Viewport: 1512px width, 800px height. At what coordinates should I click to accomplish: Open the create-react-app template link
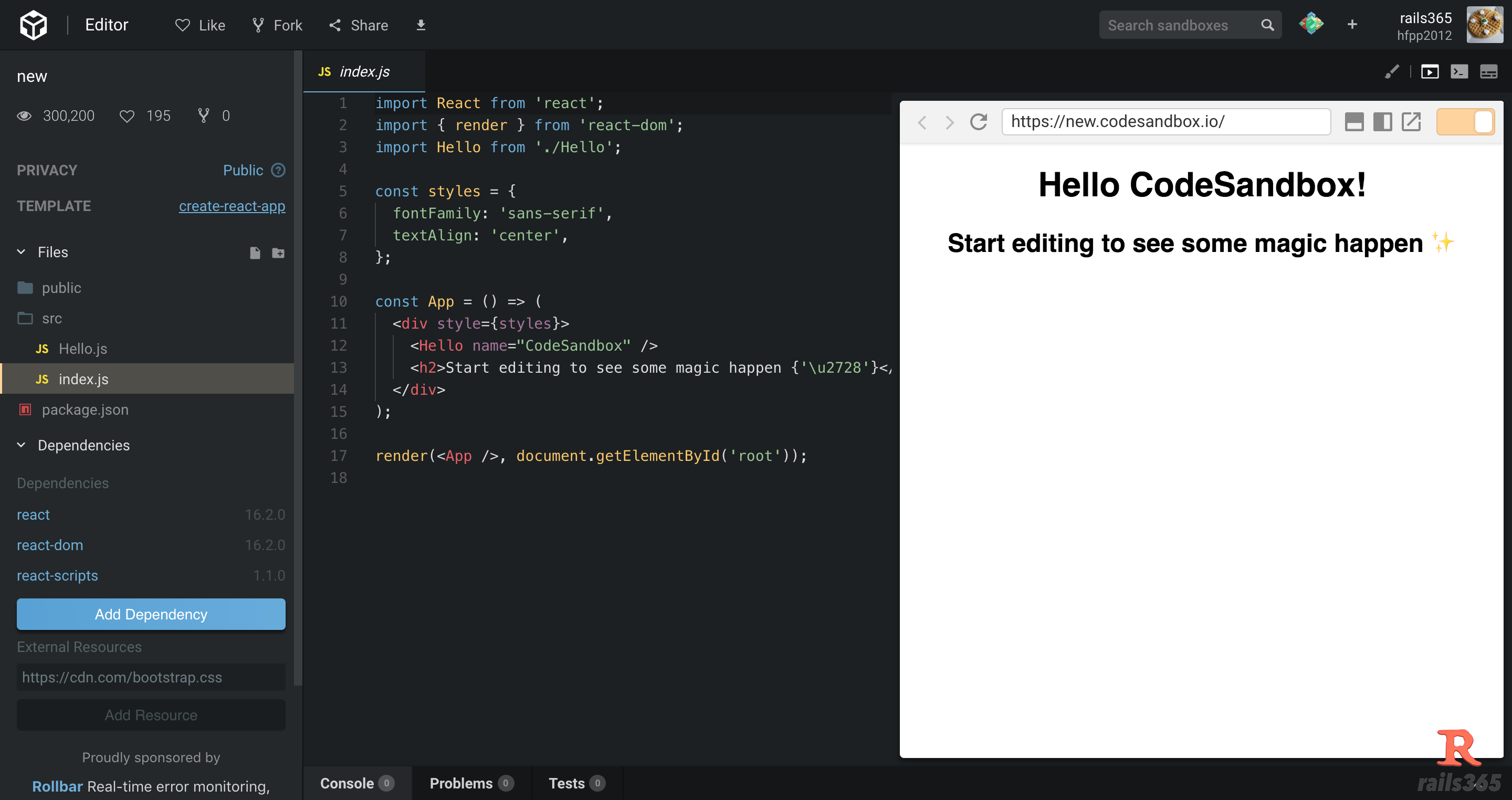[x=232, y=206]
